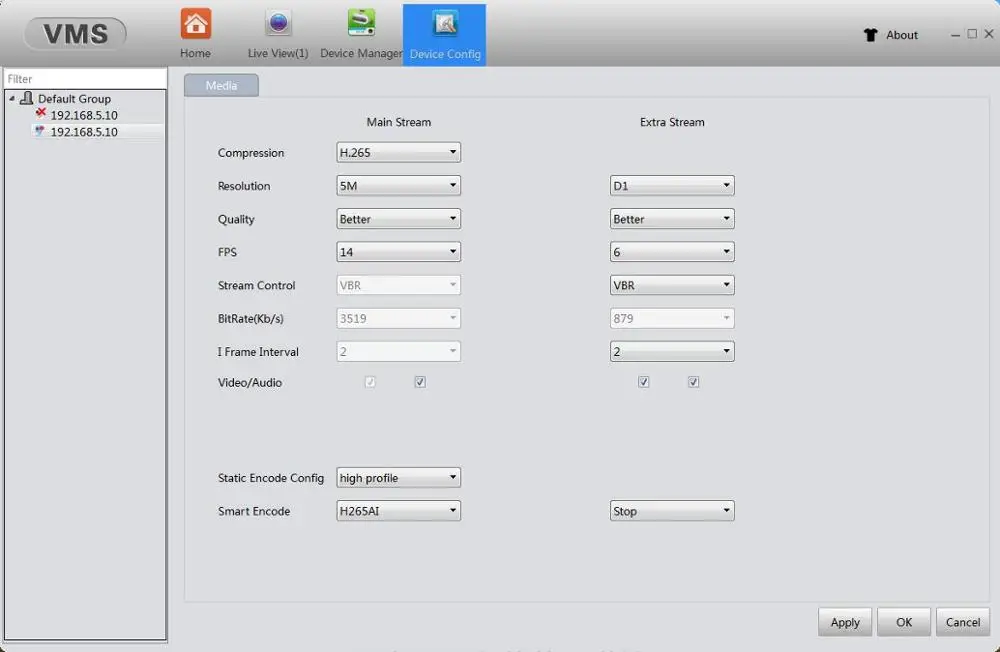Close the VMS window
The width and height of the screenshot is (1000, 652).
[989, 34]
